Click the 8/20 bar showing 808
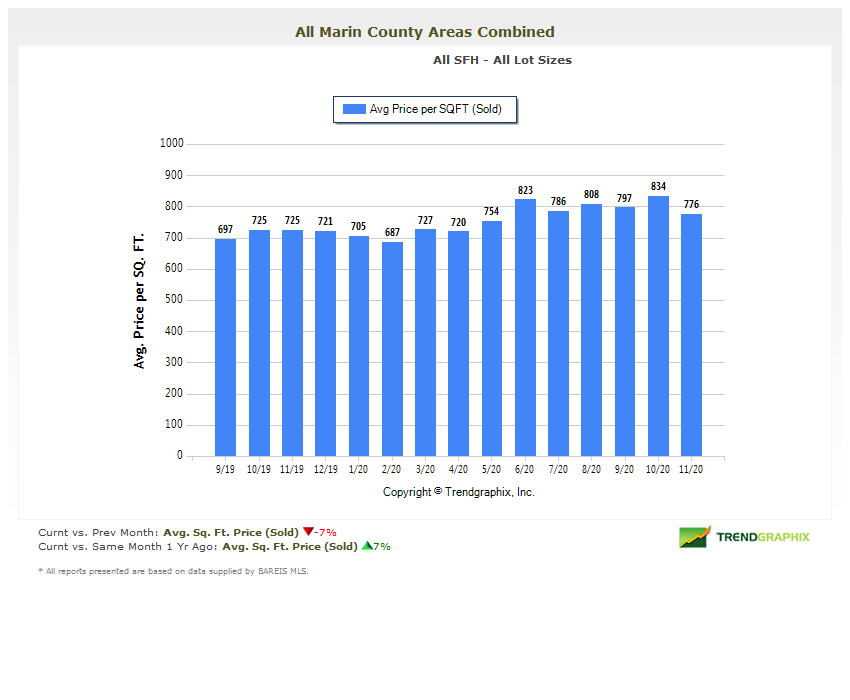 coord(591,330)
